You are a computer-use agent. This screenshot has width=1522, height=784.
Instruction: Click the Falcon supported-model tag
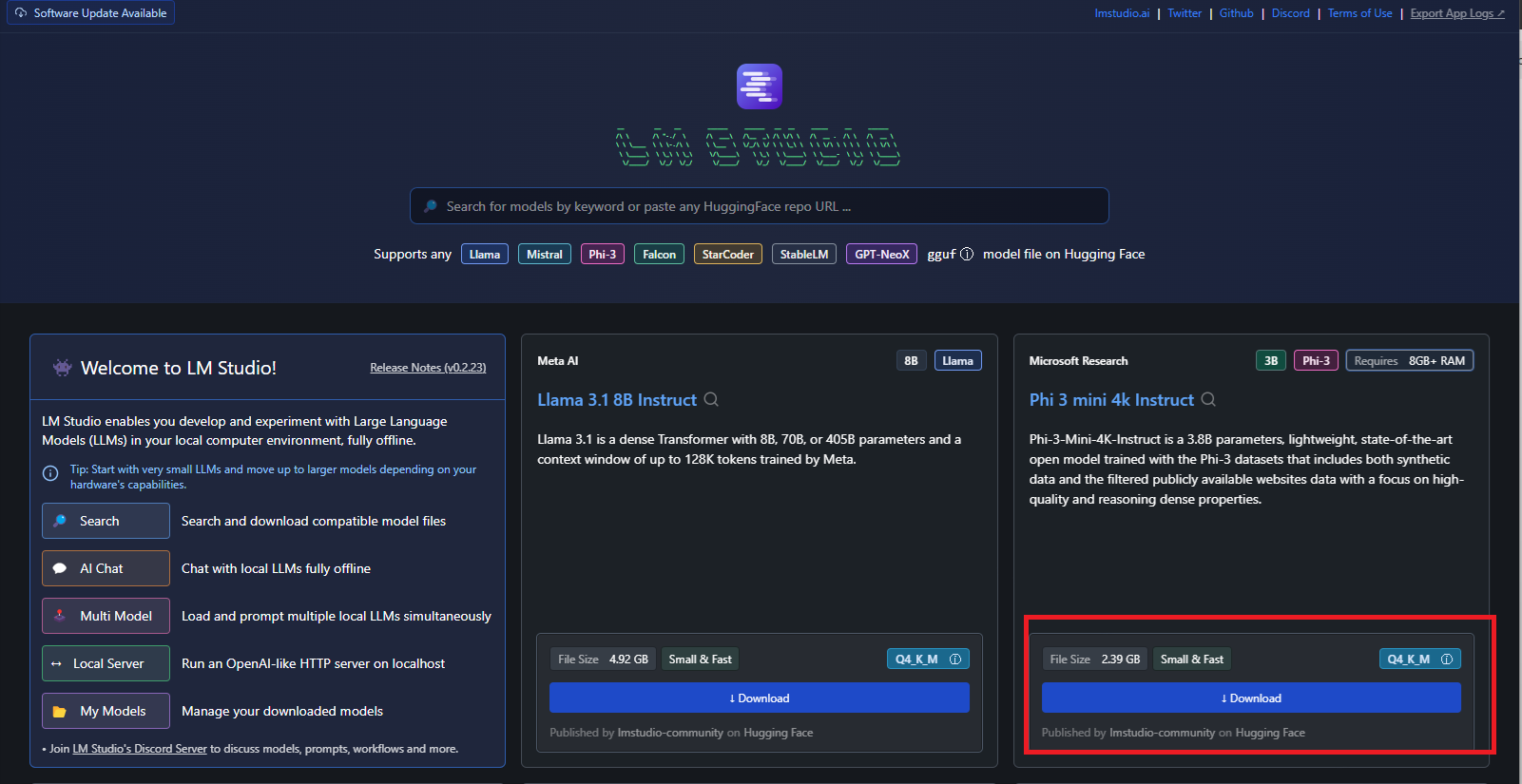tap(659, 254)
